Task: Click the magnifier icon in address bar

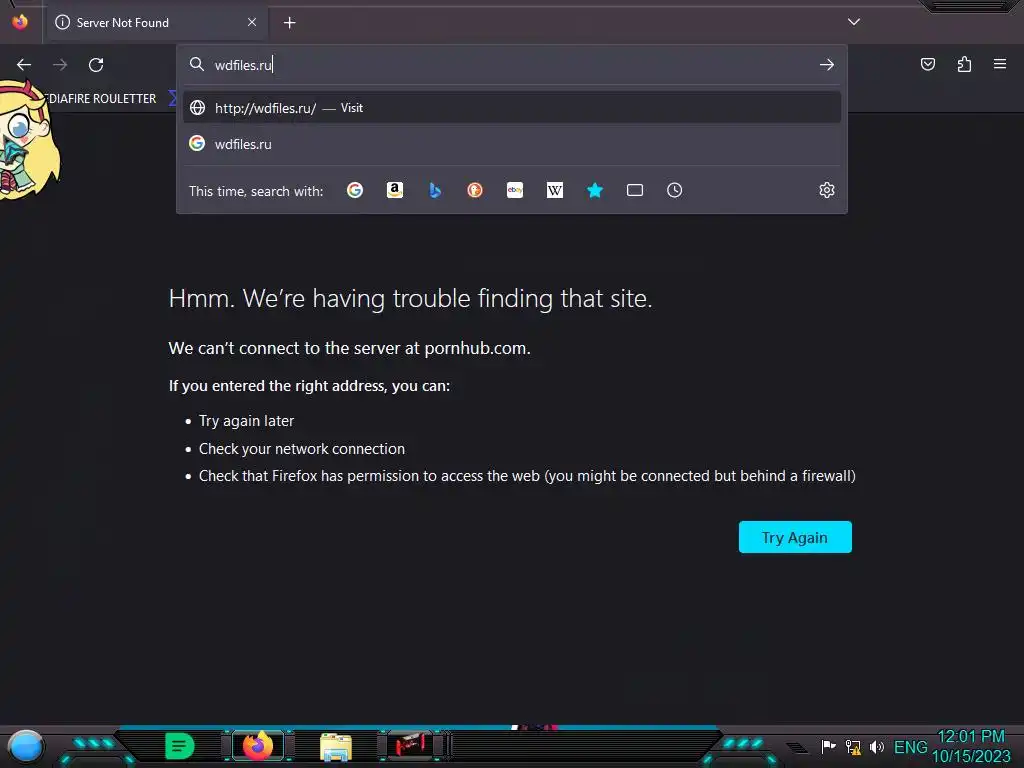Action: [x=197, y=64]
